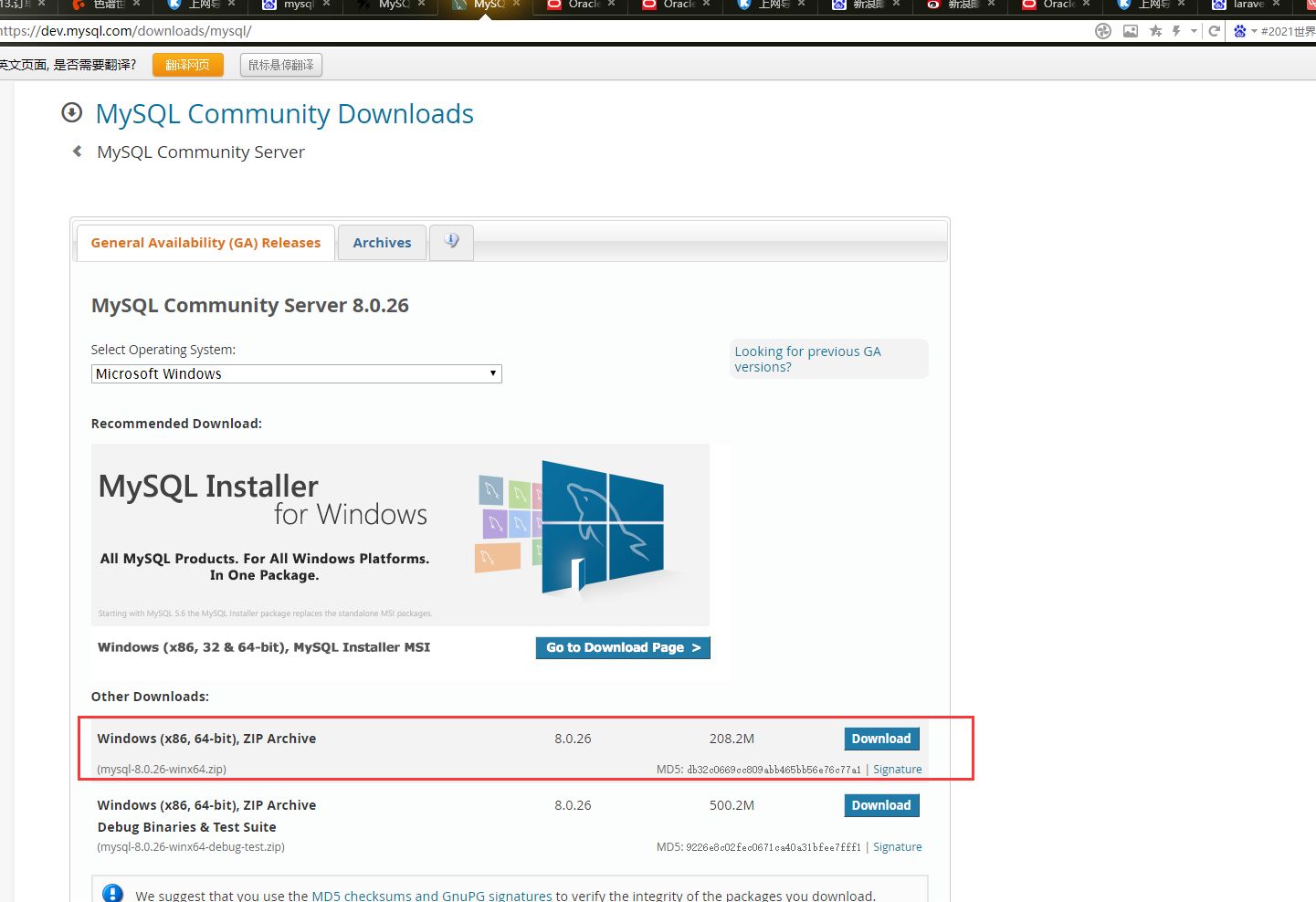
Task: Click the 208.2M size value
Action: tap(732, 739)
